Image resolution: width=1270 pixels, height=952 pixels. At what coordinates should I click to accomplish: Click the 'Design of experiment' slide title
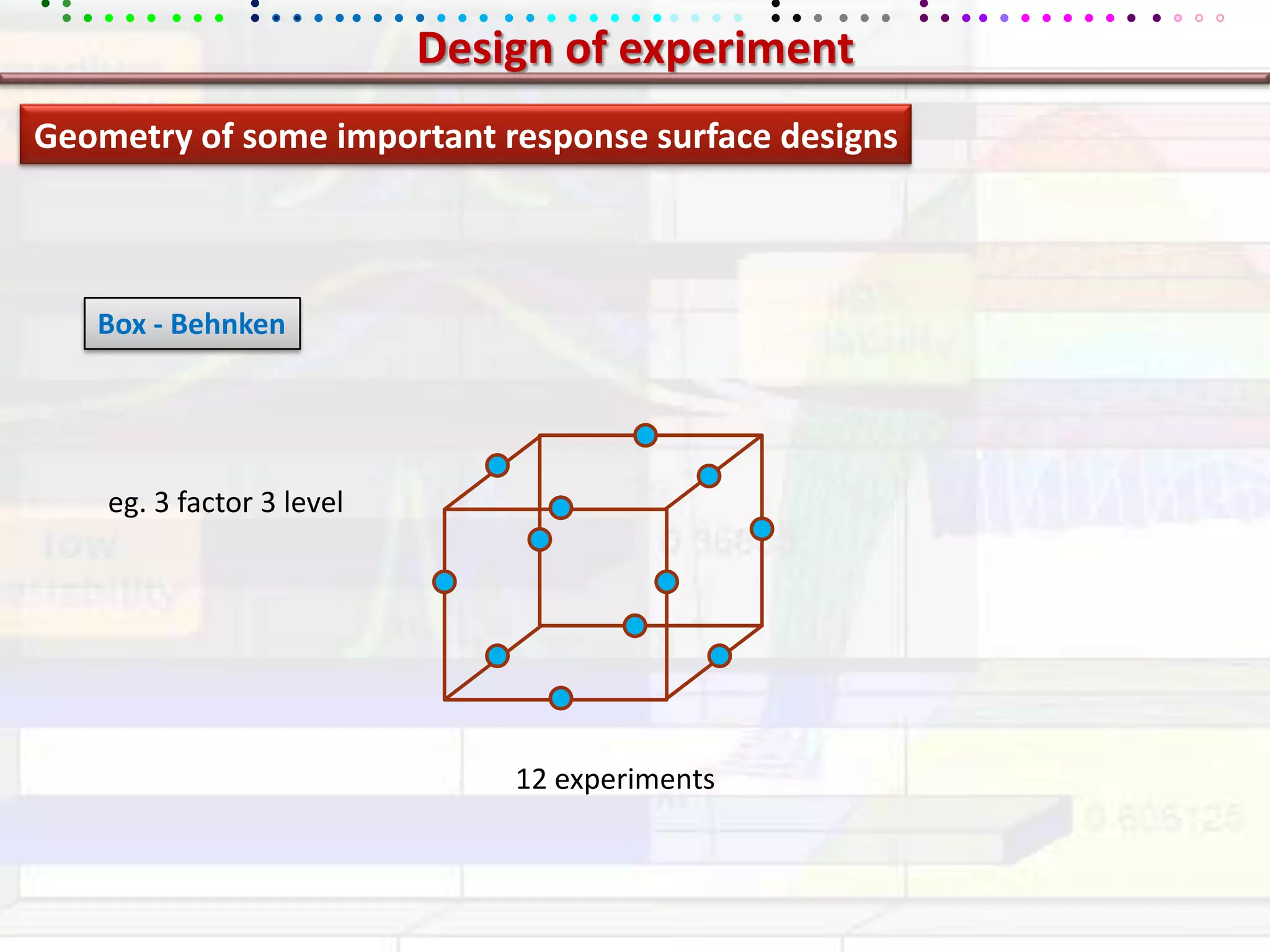[635, 48]
